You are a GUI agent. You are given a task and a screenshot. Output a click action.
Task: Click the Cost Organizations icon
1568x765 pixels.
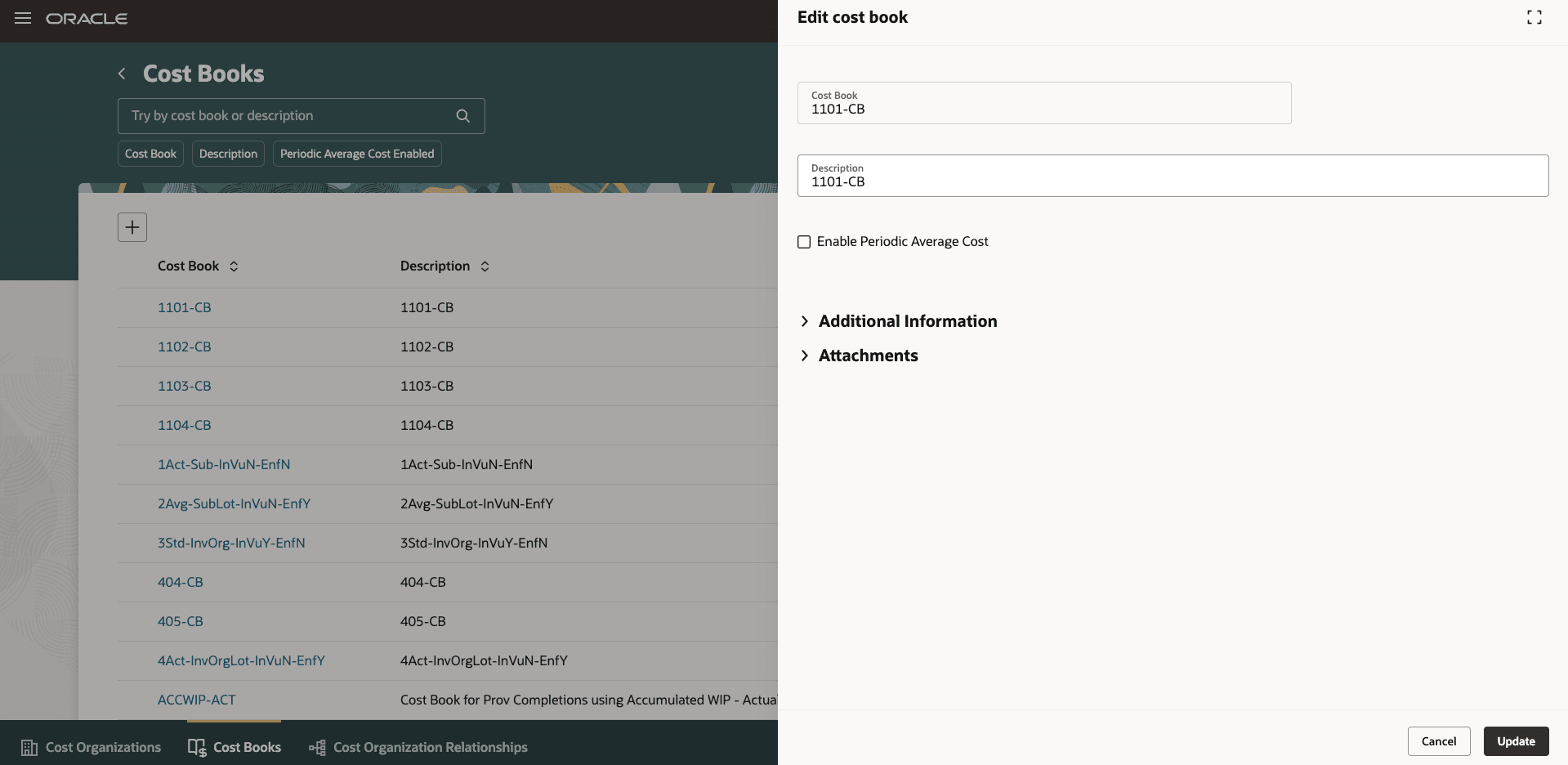coord(29,746)
